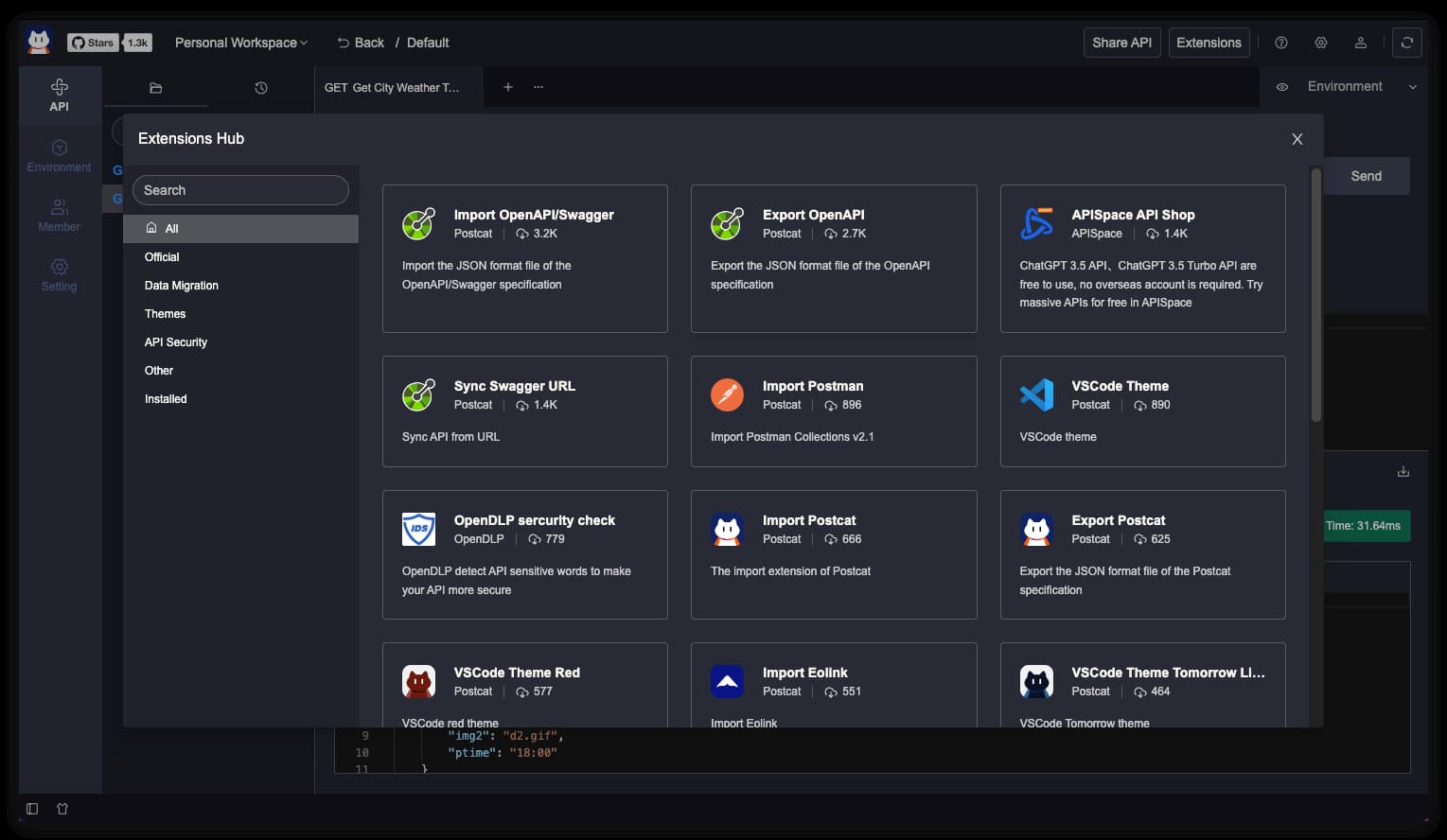Click the Share API button
The image size is (1447, 840).
pos(1121,43)
